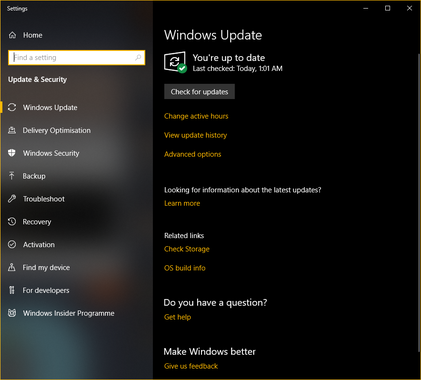Open For developers settings
This screenshot has height=380, width=421.
(x=46, y=290)
